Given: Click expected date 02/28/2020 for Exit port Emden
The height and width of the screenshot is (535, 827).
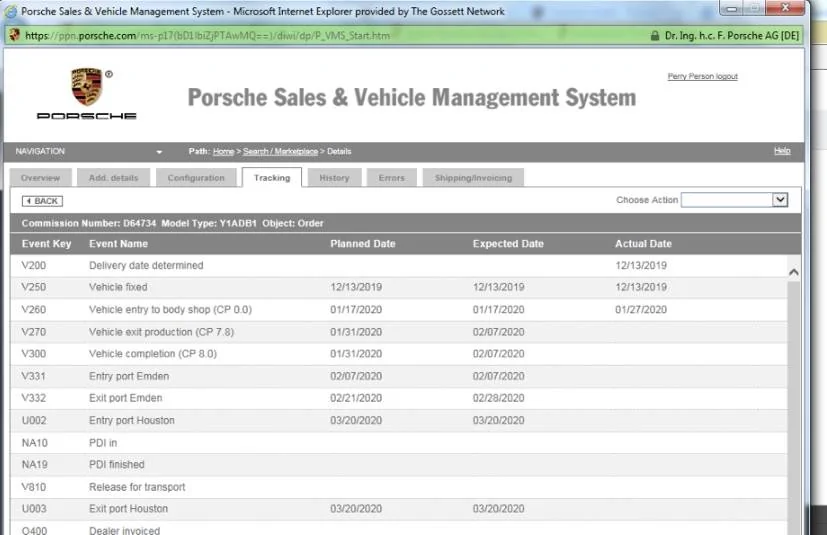Looking at the screenshot, I should 498,398.
